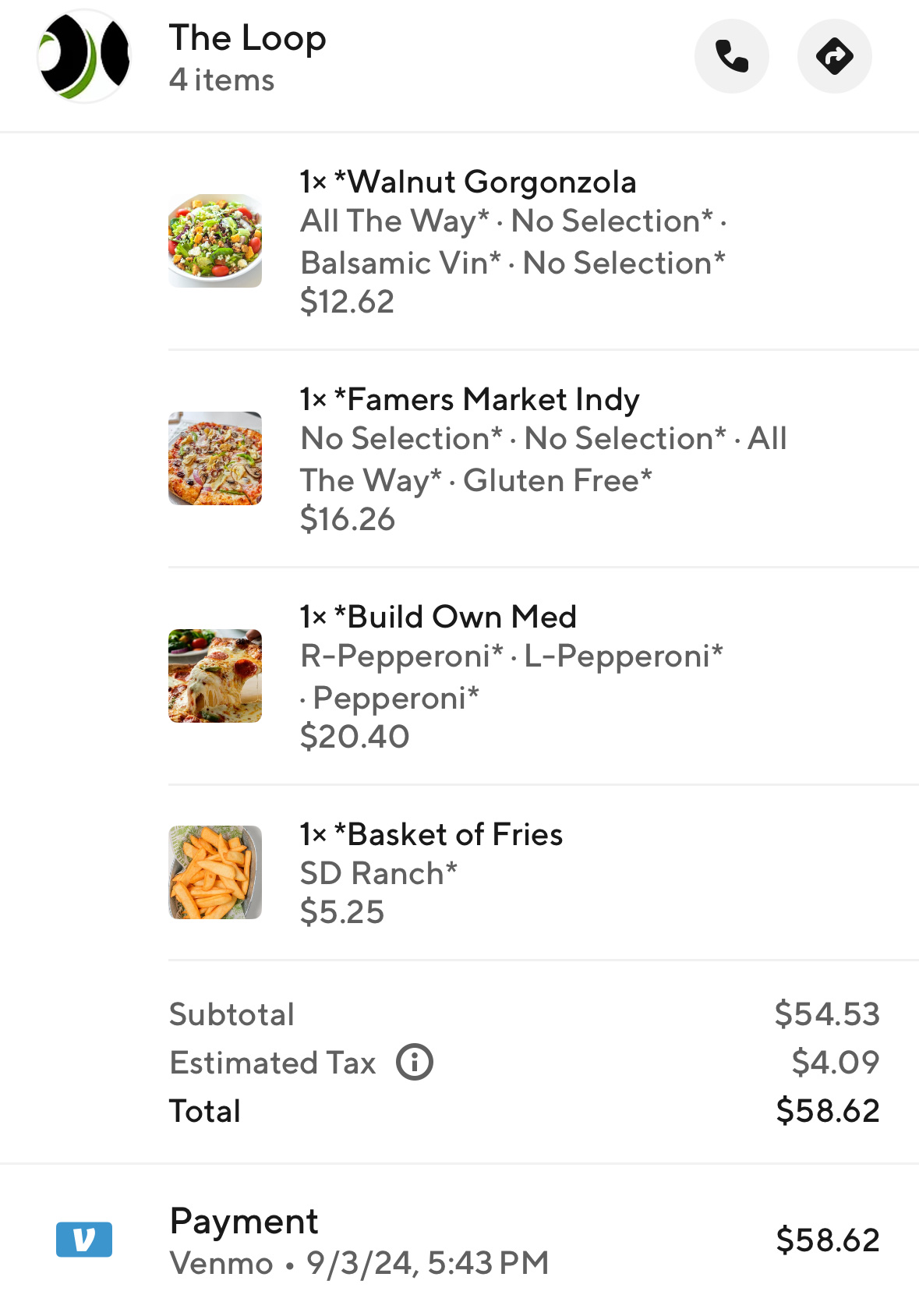Image resolution: width=919 pixels, height=1316 pixels.
Task: Select The Loop restaurant name
Action: pos(248,37)
